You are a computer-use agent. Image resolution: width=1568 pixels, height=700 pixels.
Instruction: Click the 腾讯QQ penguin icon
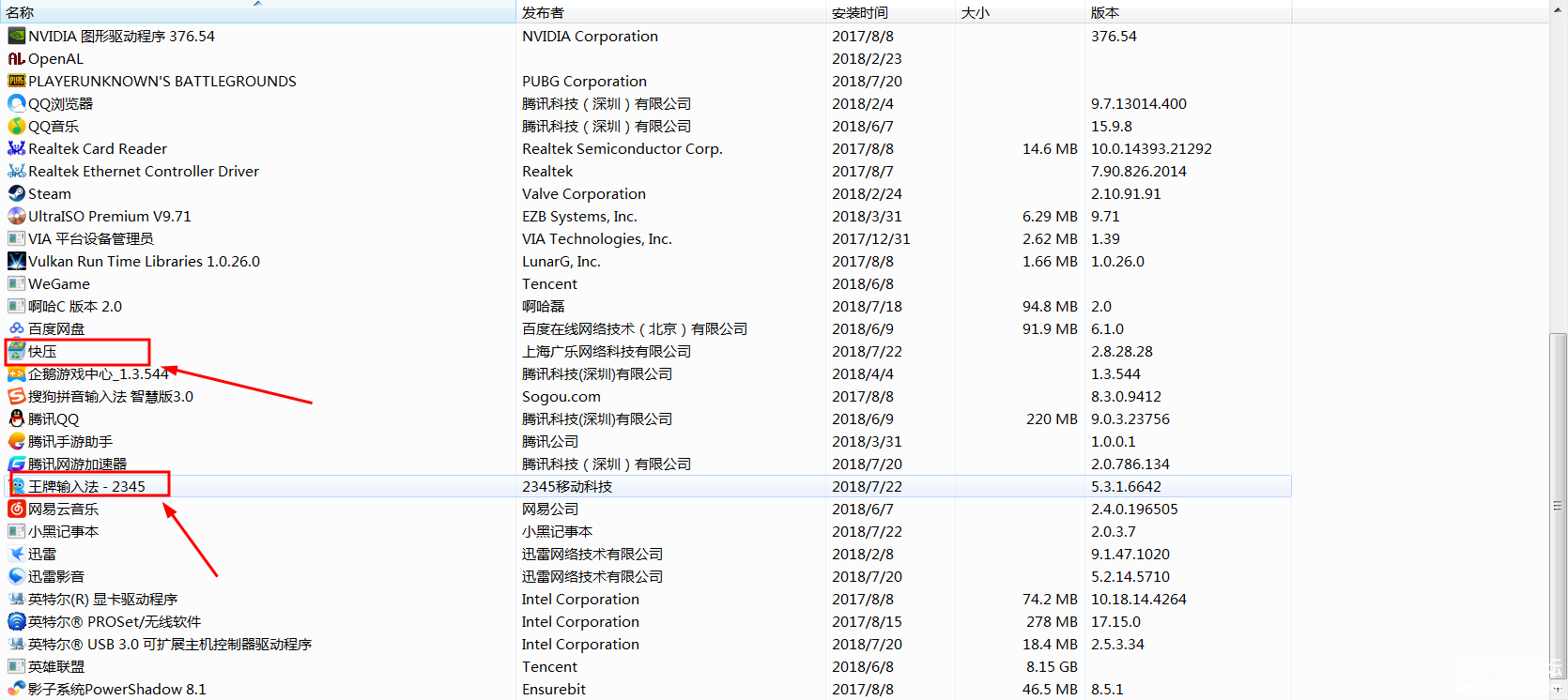(16, 418)
